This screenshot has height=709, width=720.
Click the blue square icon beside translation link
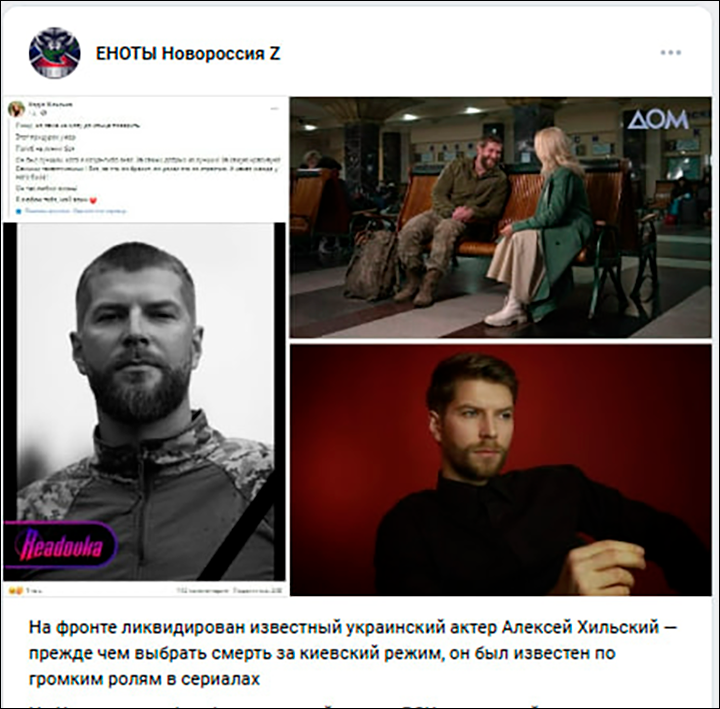coord(19,211)
